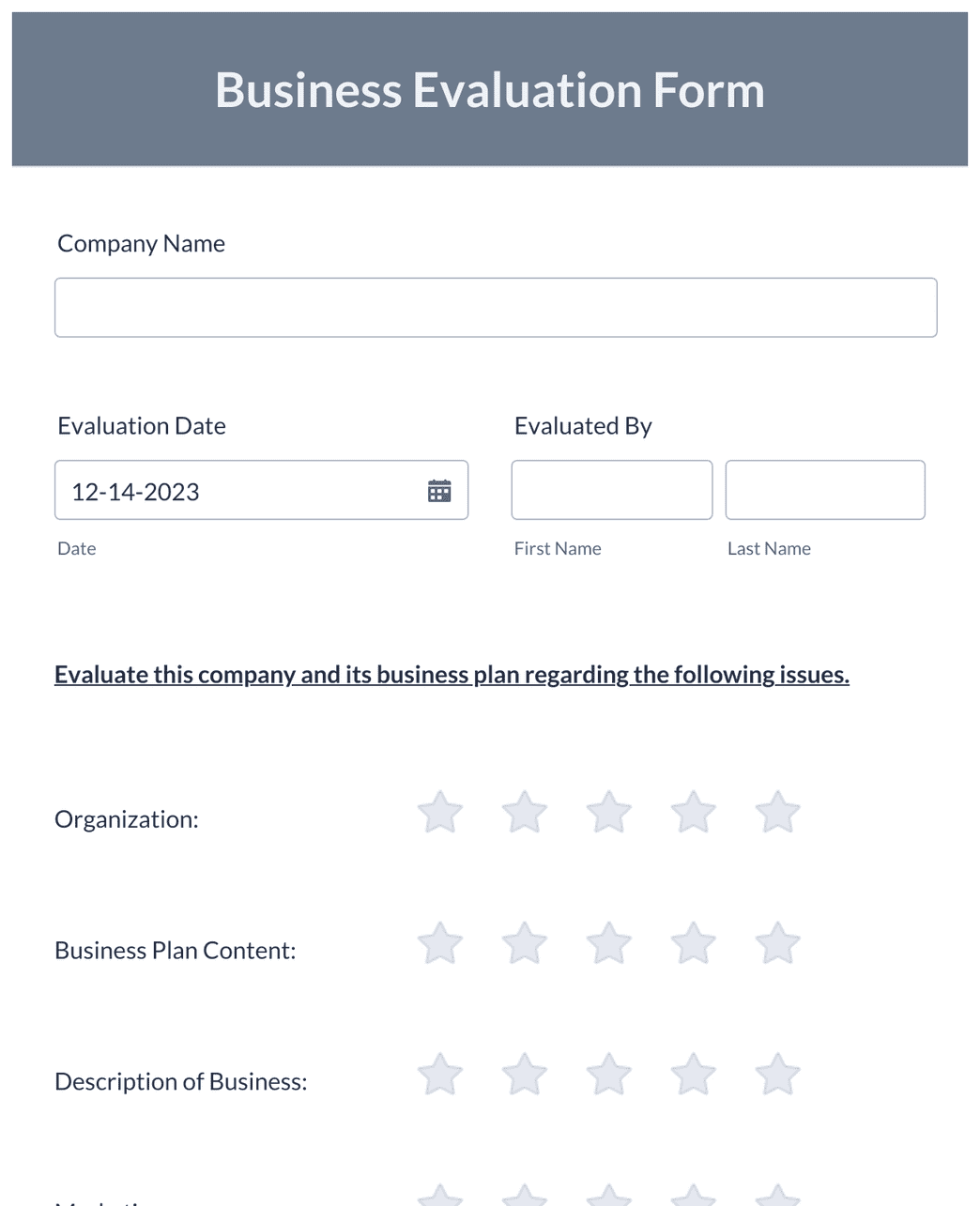Click the fourth star for Organization rating
Viewport: 980px width, 1206px height.
point(693,812)
